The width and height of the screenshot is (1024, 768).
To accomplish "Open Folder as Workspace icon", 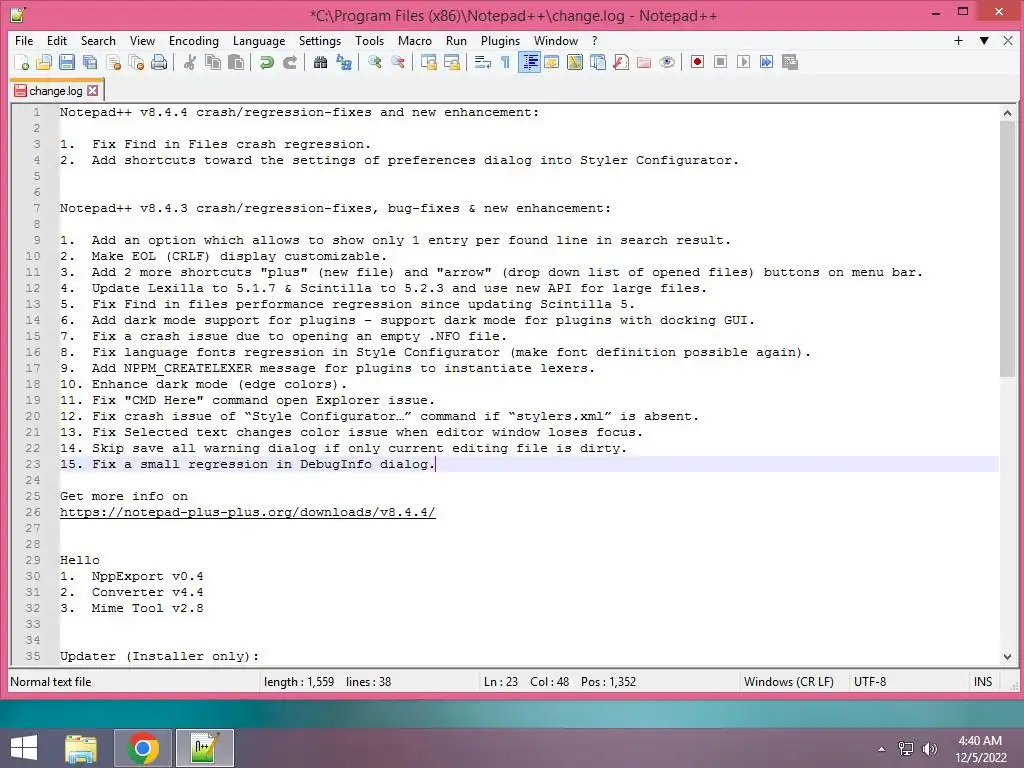I will (644, 62).
